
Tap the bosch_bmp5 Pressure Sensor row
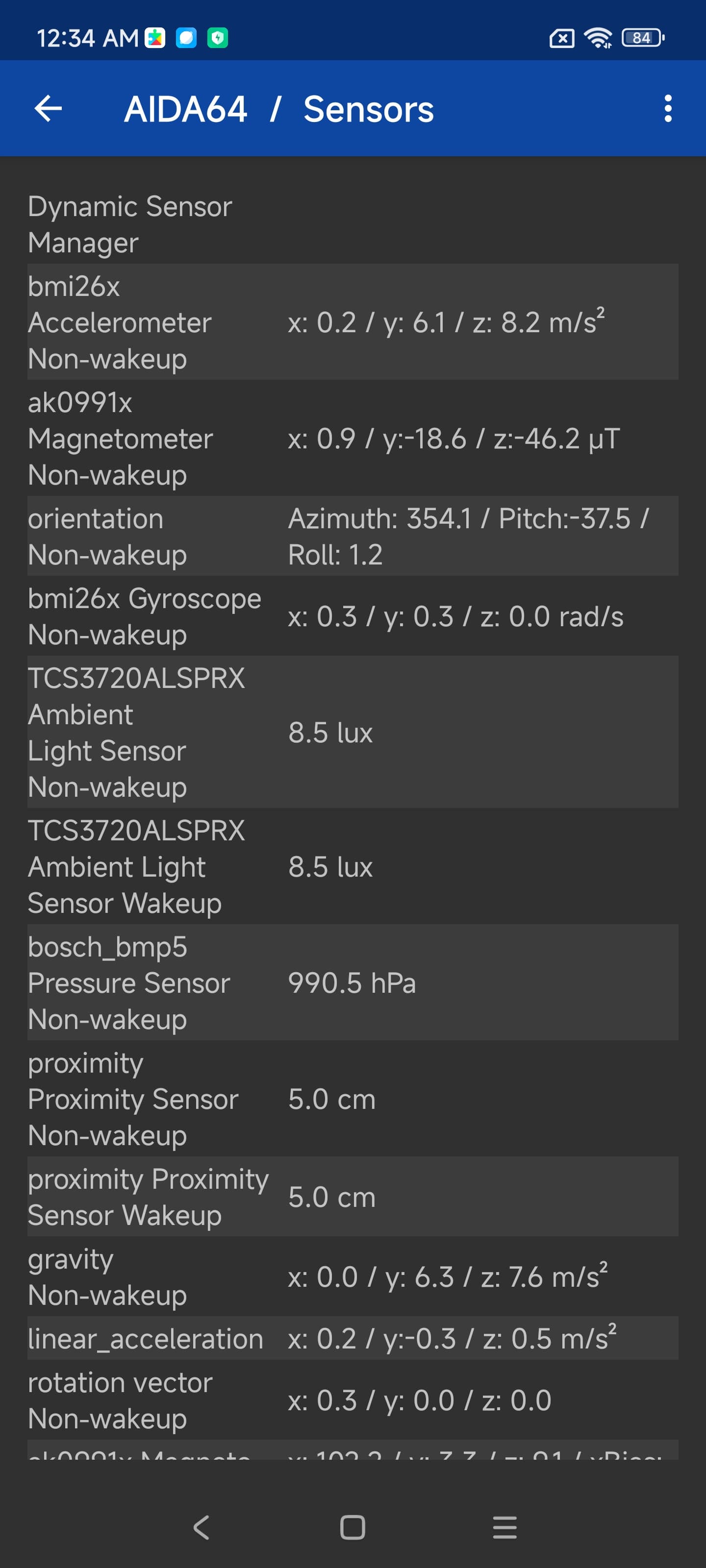pyautogui.click(x=353, y=982)
